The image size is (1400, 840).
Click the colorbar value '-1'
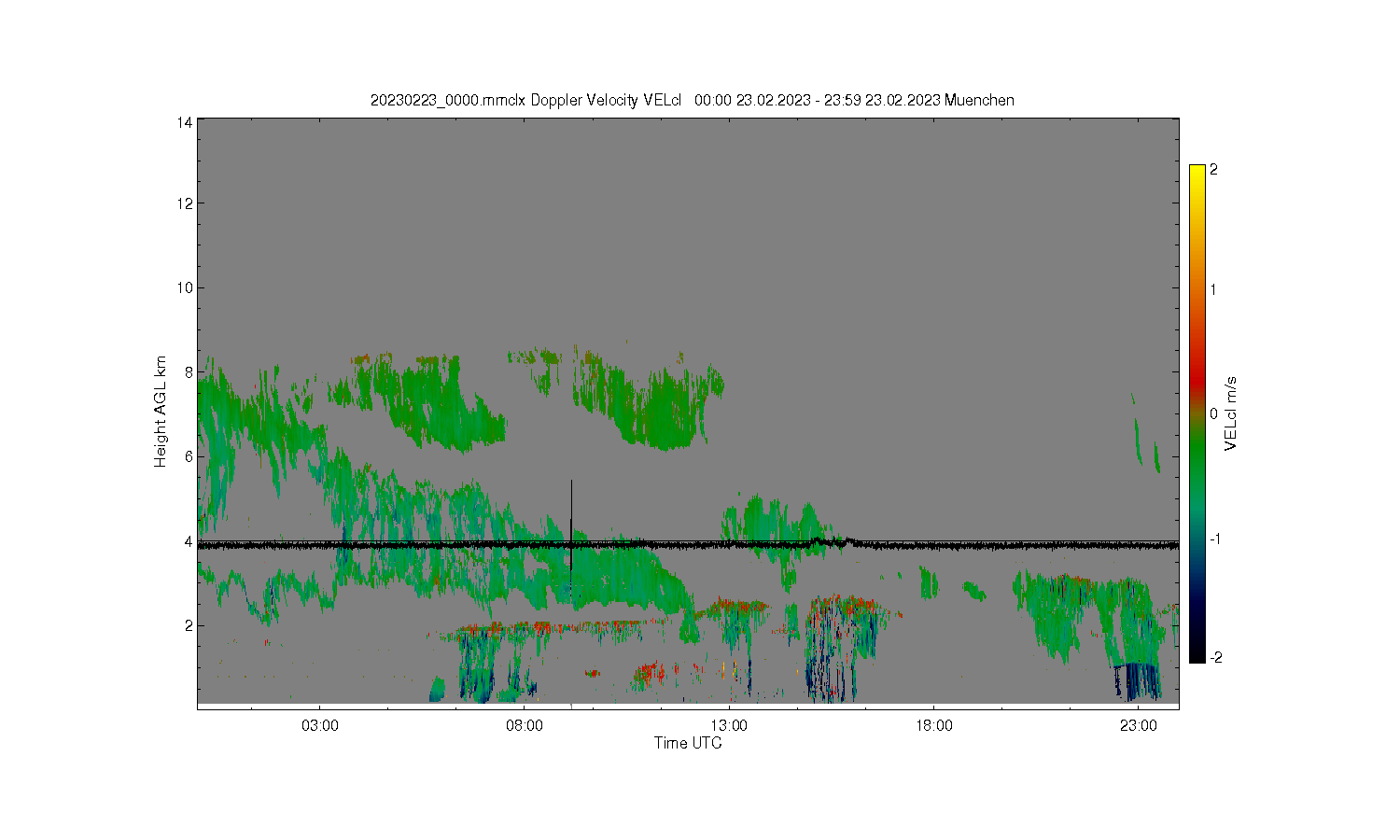pos(1215,539)
